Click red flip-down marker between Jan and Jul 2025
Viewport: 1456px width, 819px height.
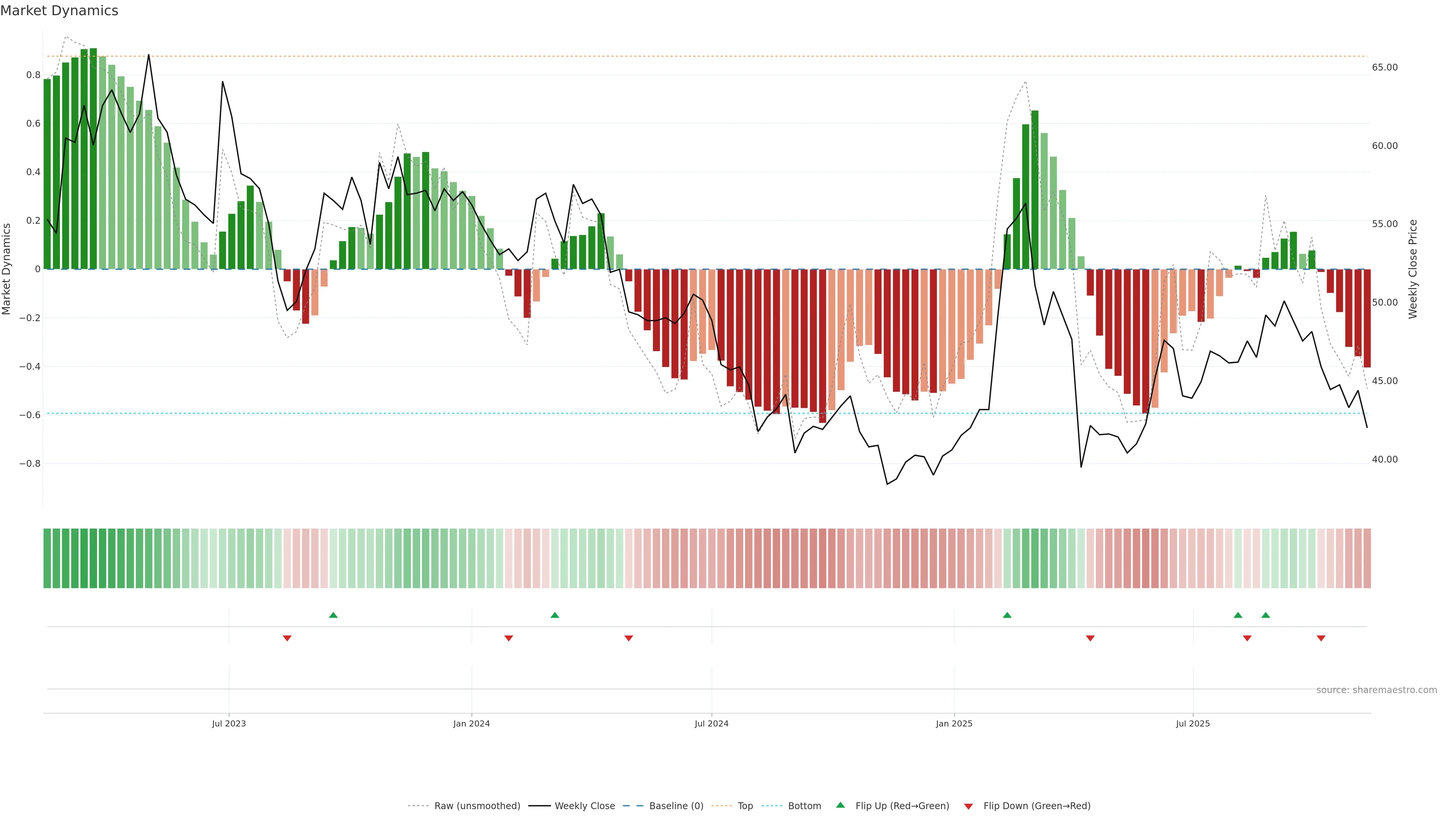[x=1090, y=638]
